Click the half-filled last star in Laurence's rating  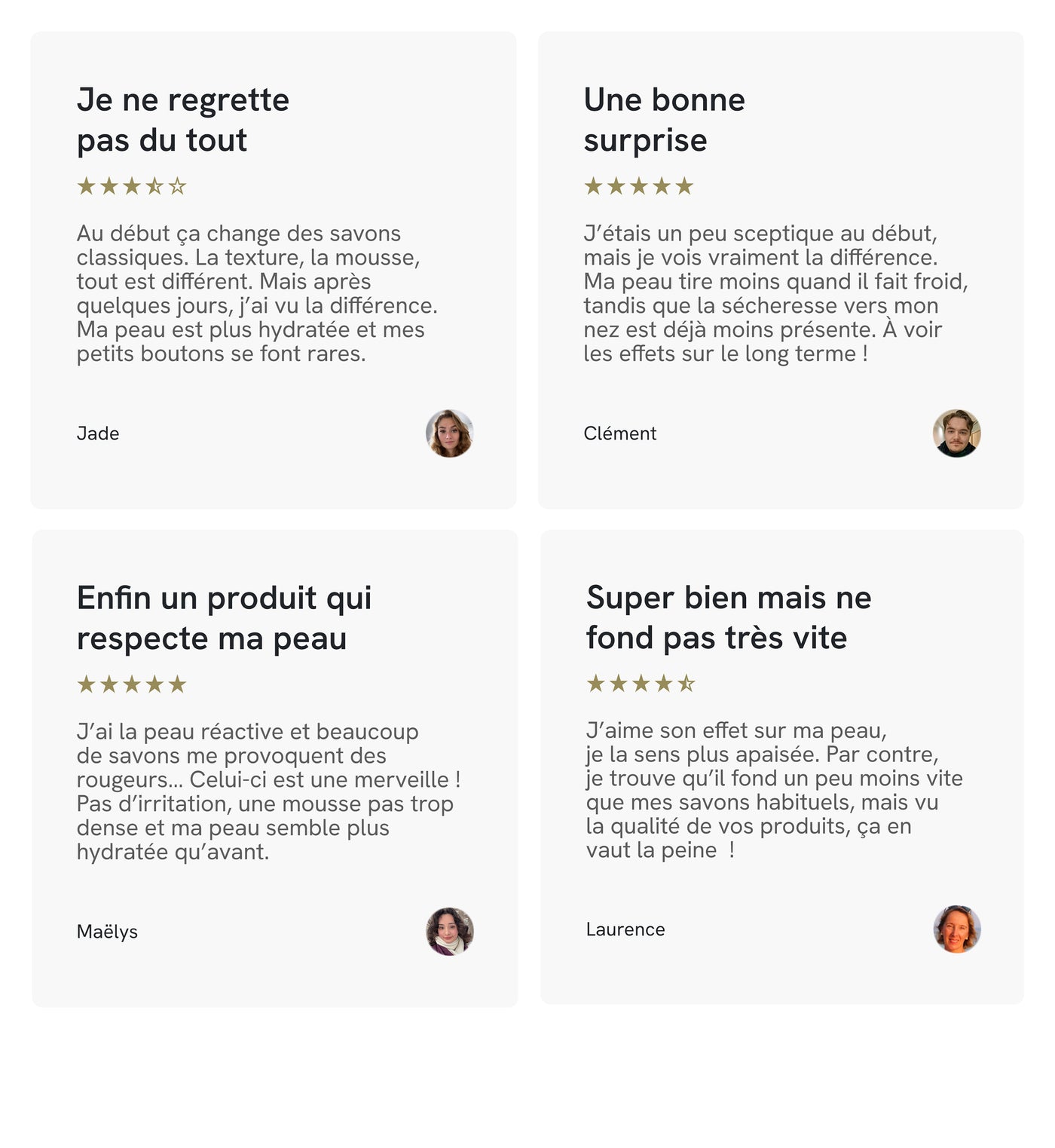[686, 684]
